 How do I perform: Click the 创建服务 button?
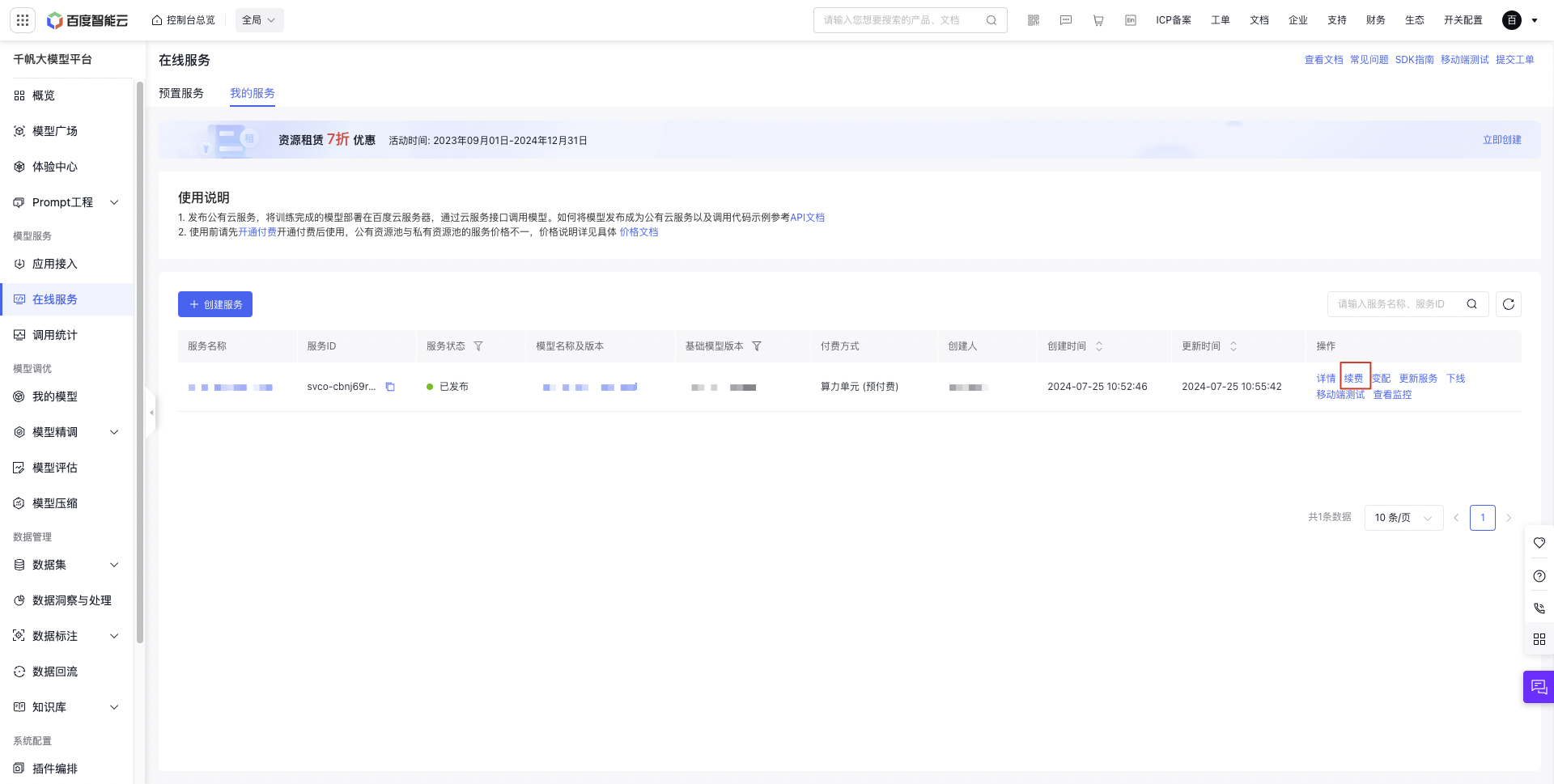[215, 304]
